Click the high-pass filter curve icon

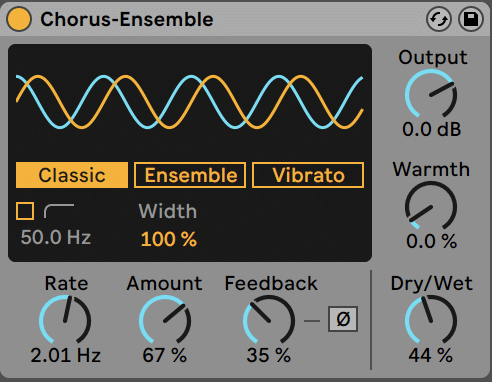coord(59,211)
